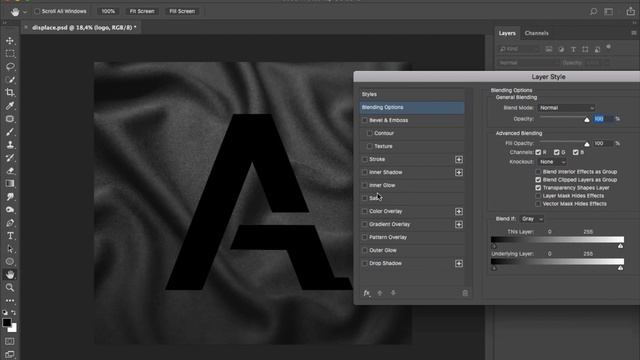Select the displace.psd document tab
The width and height of the screenshot is (640, 360).
[84, 28]
